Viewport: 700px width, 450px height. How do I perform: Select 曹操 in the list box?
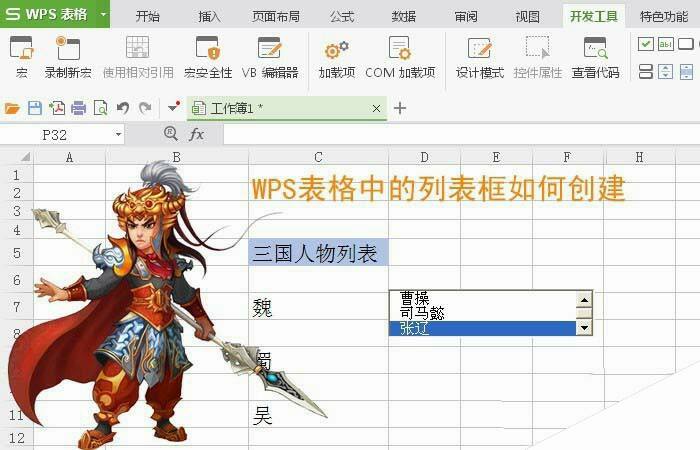483,297
